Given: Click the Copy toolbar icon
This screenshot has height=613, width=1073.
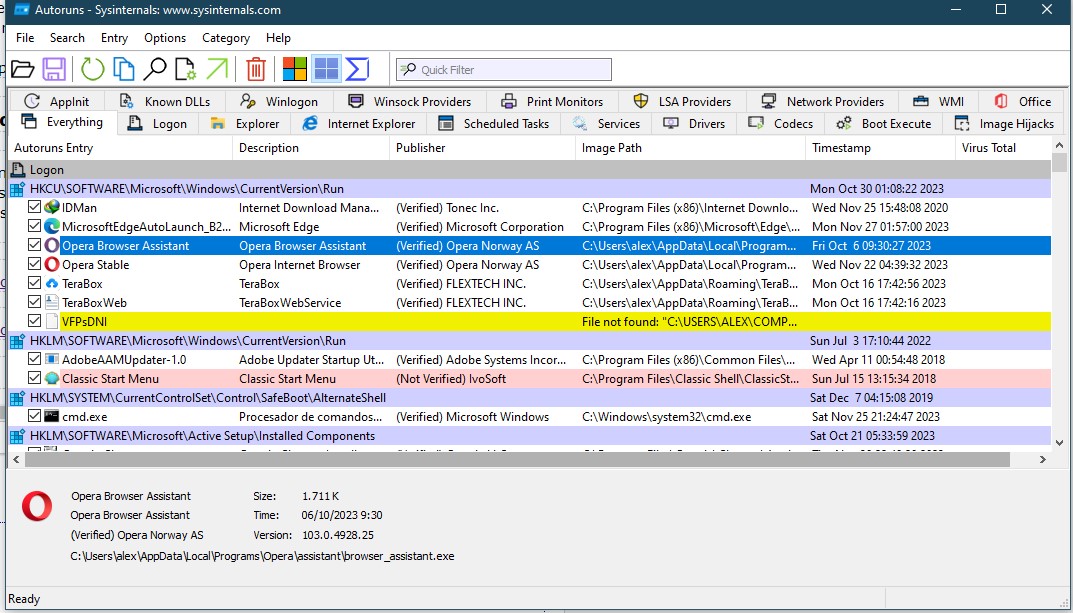Looking at the screenshot, I should point(123,69).
